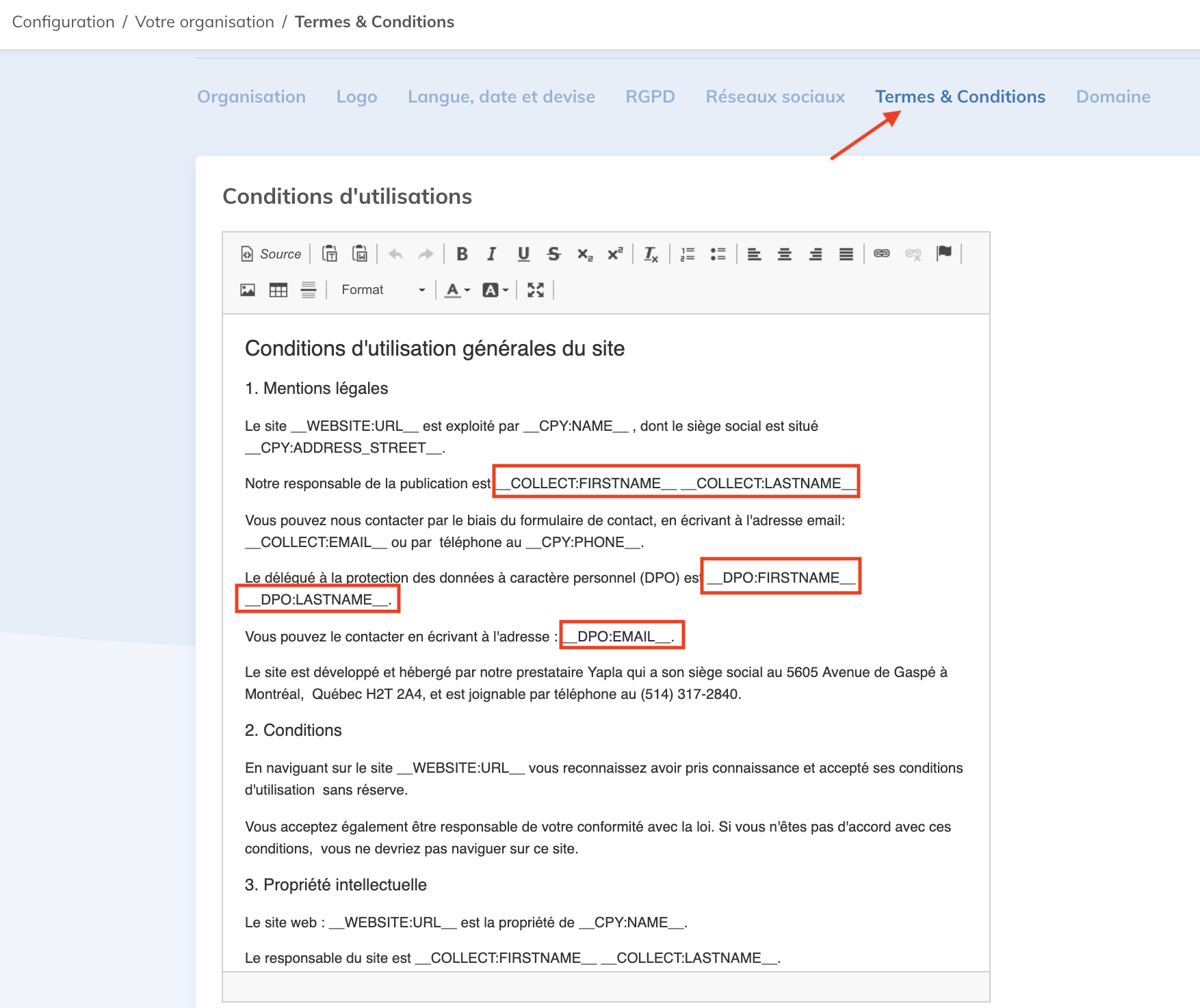Image resolution: width=1200 pixels, height=1008 pixels.
Task: Open the Réseaux sociaux tab
Action: pos(775,97)
